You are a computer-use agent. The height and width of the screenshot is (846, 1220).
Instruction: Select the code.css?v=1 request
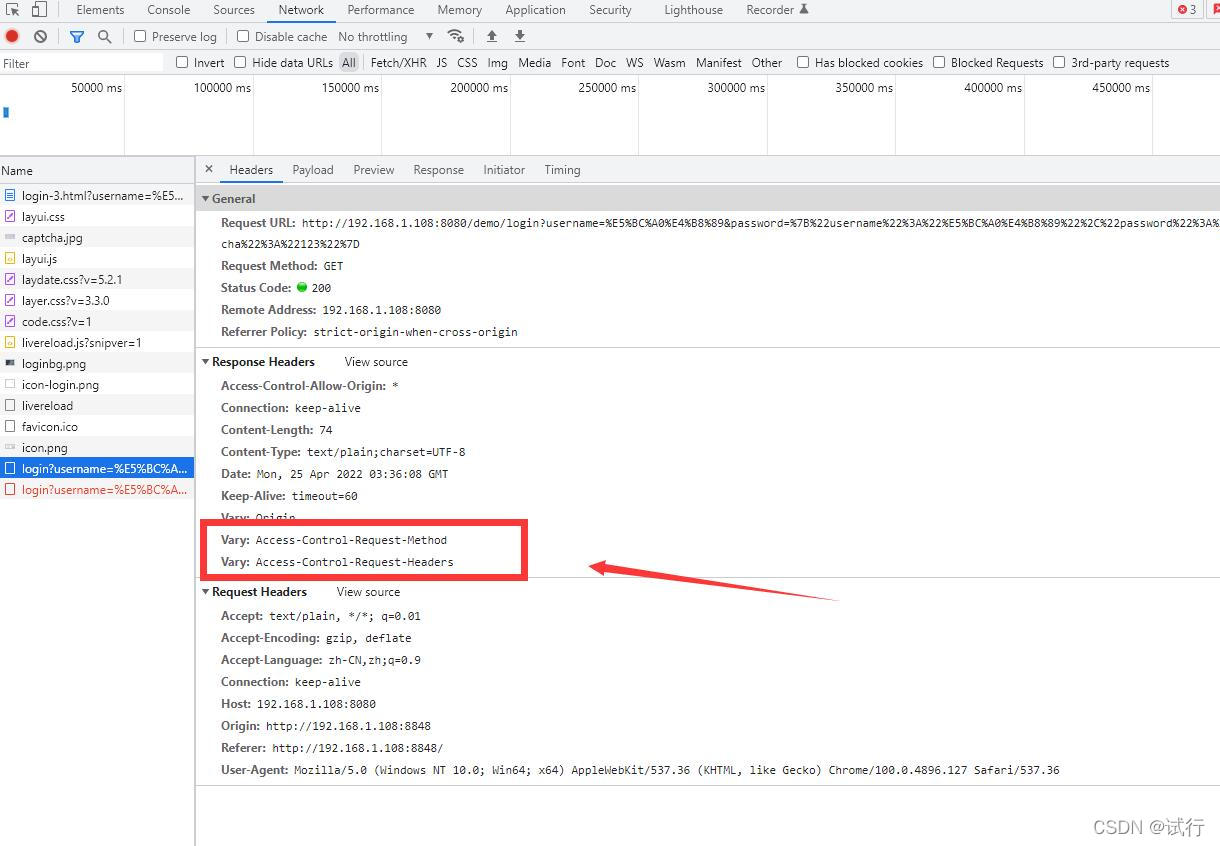click(97, 321)
